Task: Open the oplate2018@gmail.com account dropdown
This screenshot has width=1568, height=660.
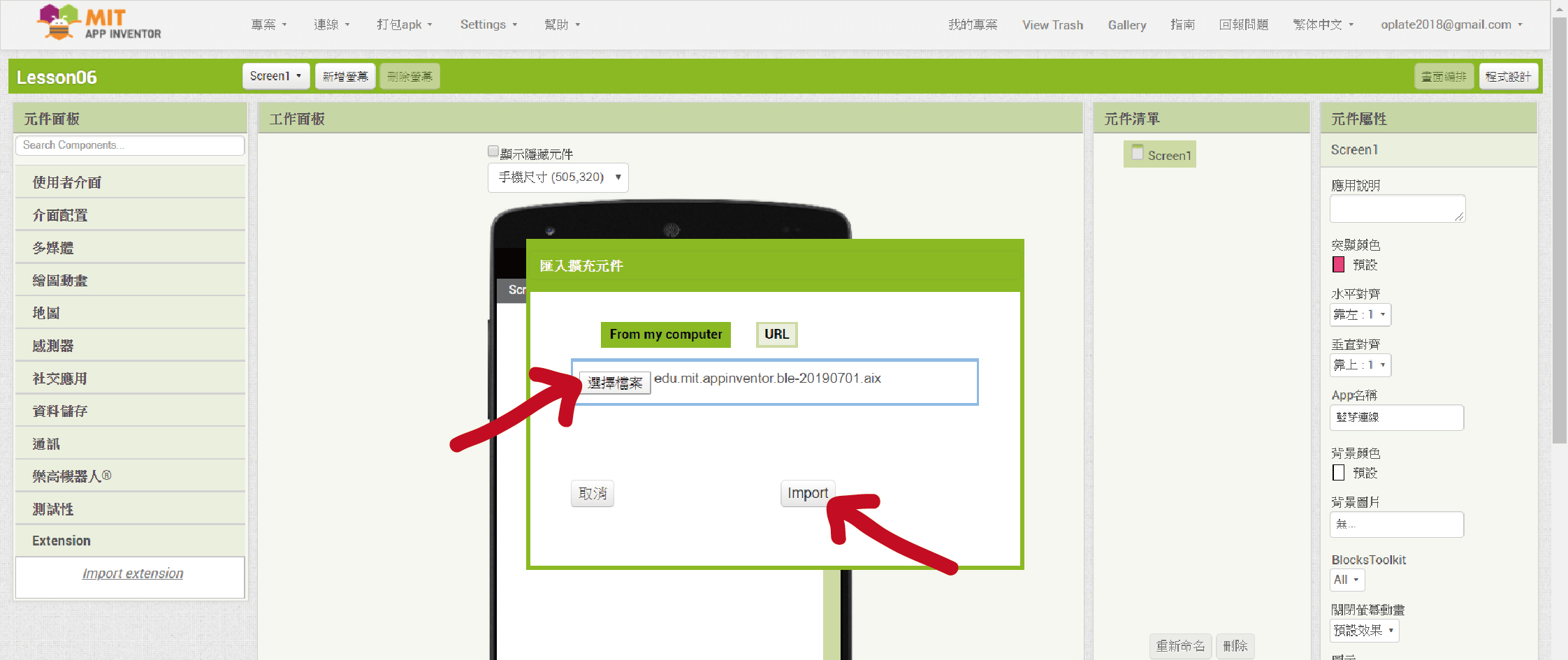Action: [1451, 24]
